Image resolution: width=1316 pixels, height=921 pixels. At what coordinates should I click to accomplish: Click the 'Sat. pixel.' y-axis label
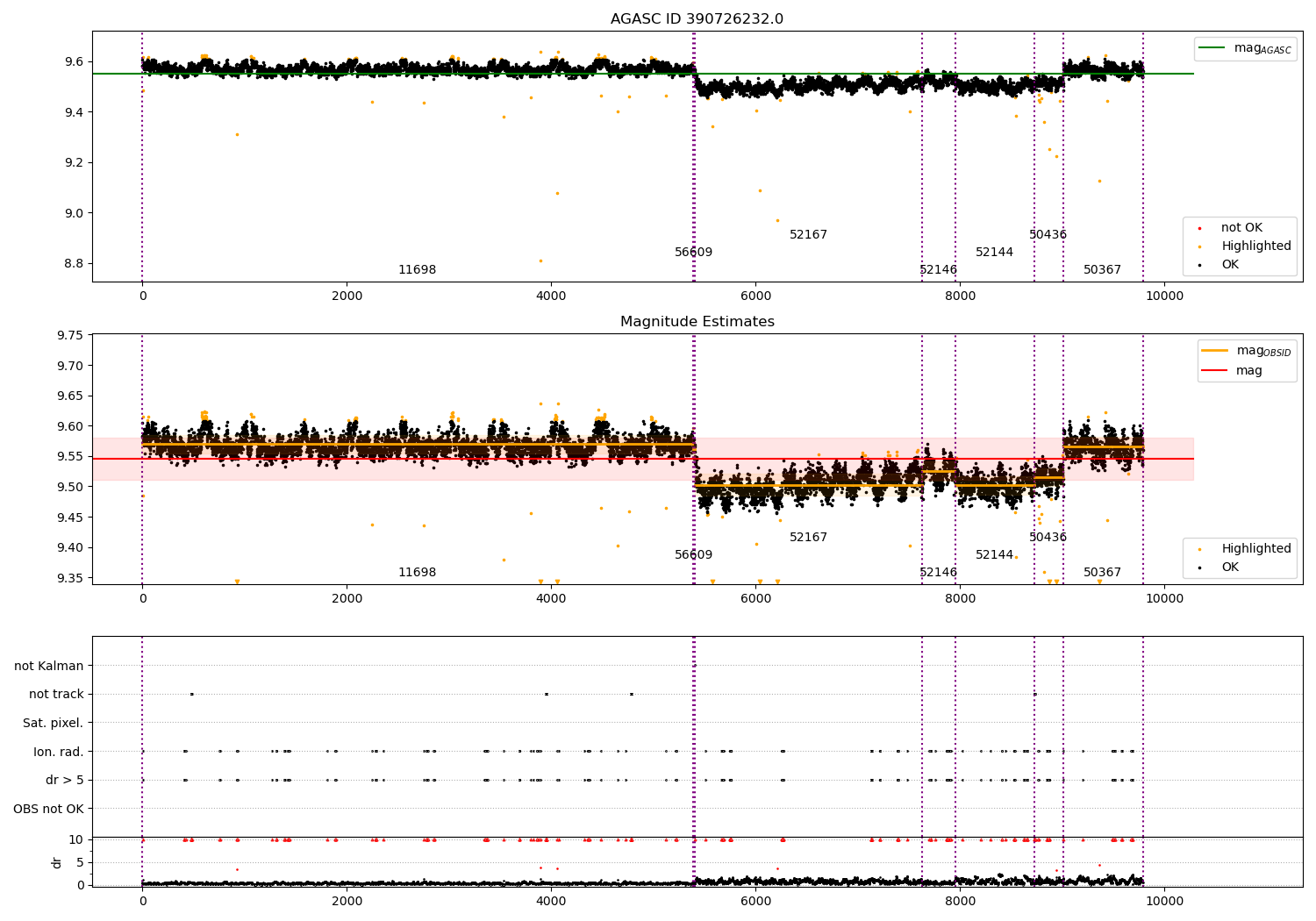54,723
